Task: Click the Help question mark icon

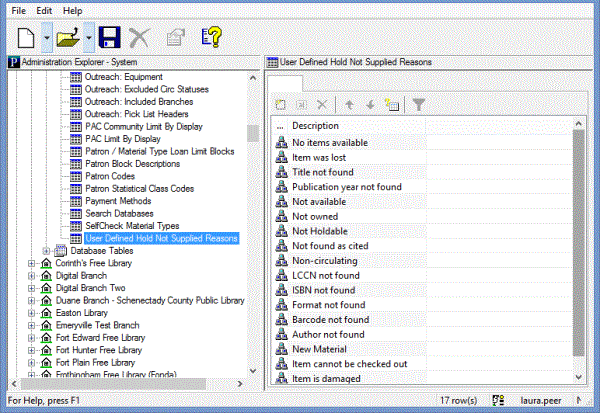Action: [211, 37]
